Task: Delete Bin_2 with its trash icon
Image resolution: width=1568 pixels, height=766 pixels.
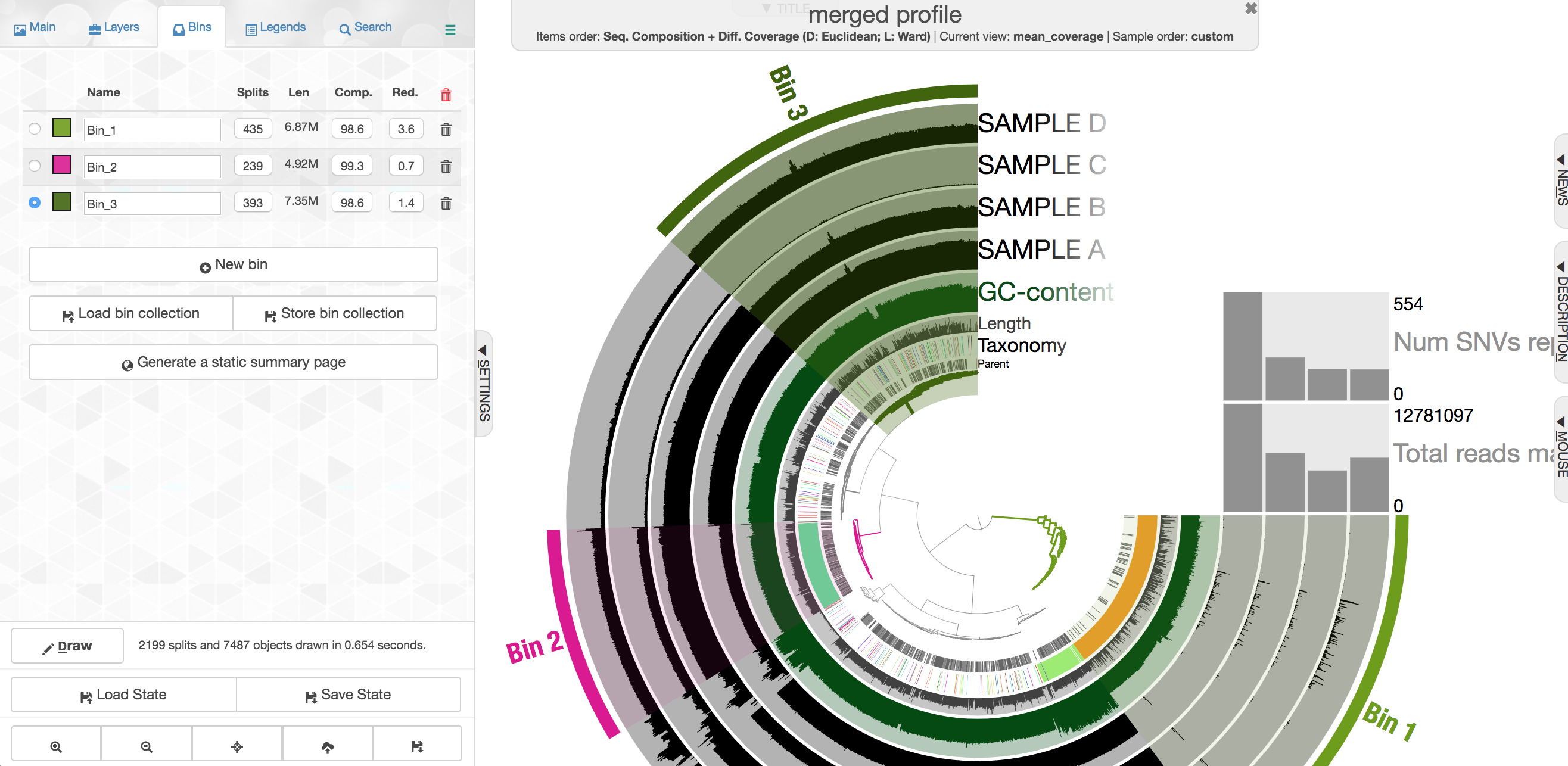Action: [x=446, y=166]
